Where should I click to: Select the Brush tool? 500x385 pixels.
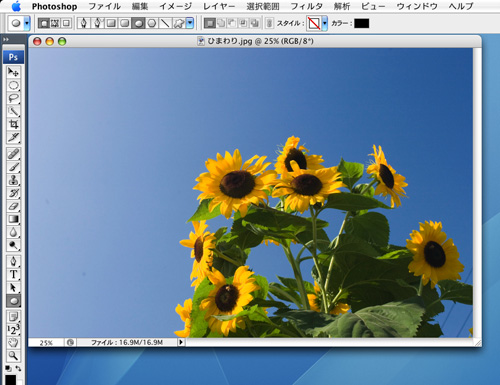pos(13,167)
